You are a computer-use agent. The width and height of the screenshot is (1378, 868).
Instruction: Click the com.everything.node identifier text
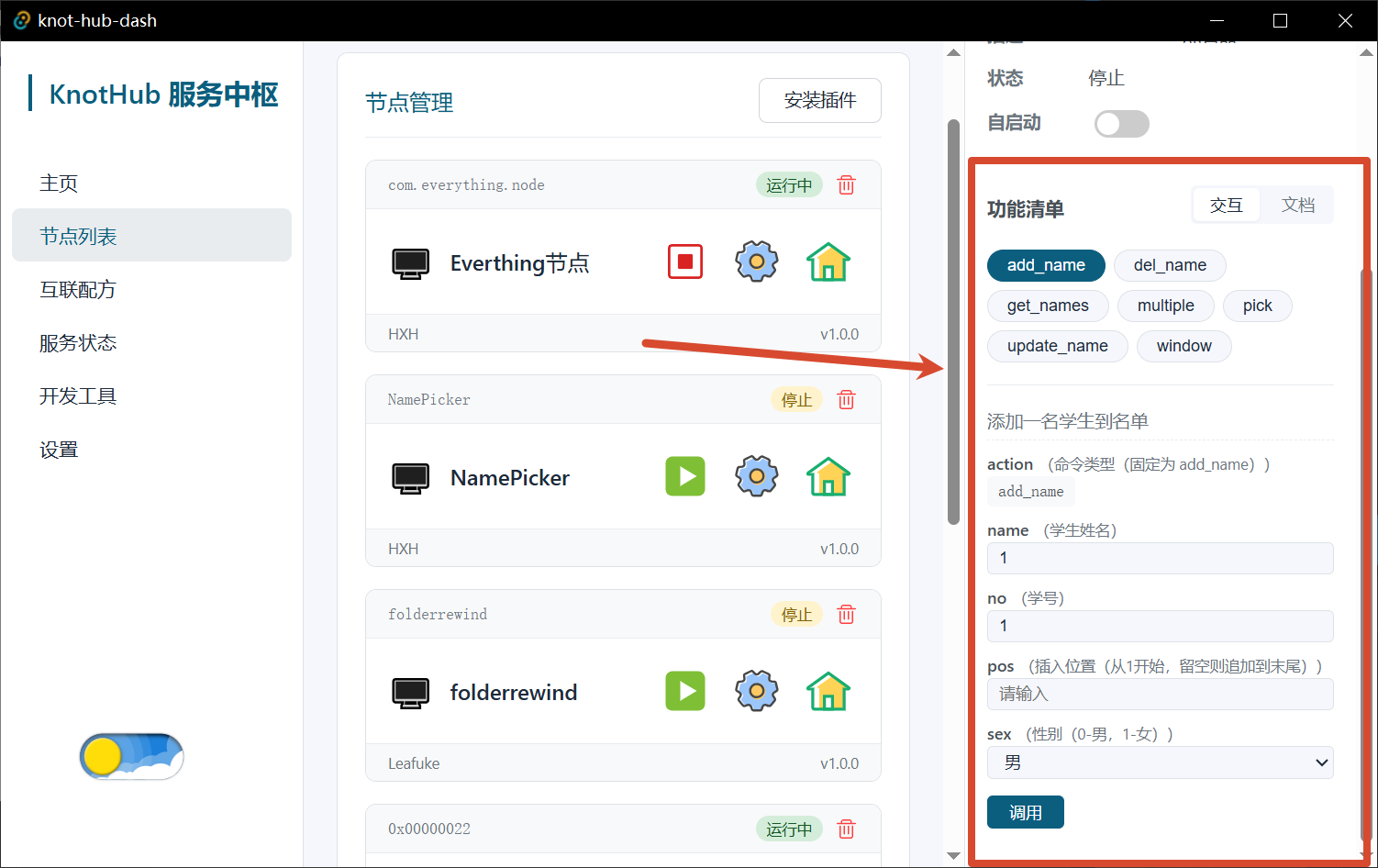tap(466, 185)
